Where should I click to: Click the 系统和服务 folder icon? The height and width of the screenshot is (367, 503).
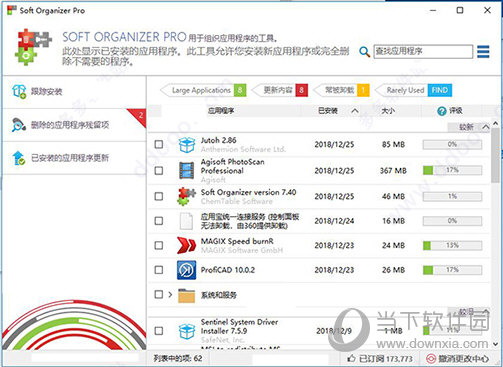[186, 295]
